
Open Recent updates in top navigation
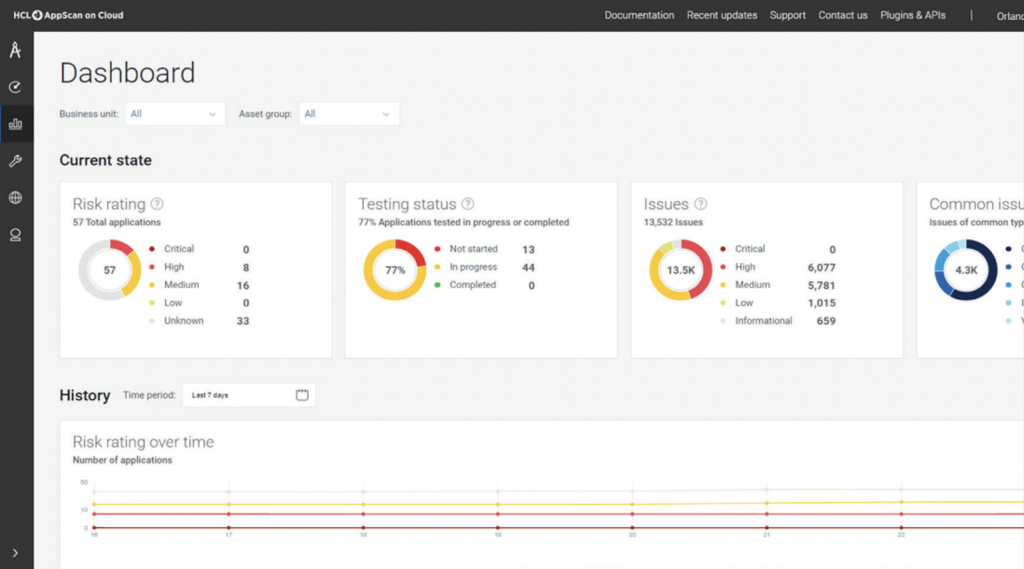tap(722, 15)
